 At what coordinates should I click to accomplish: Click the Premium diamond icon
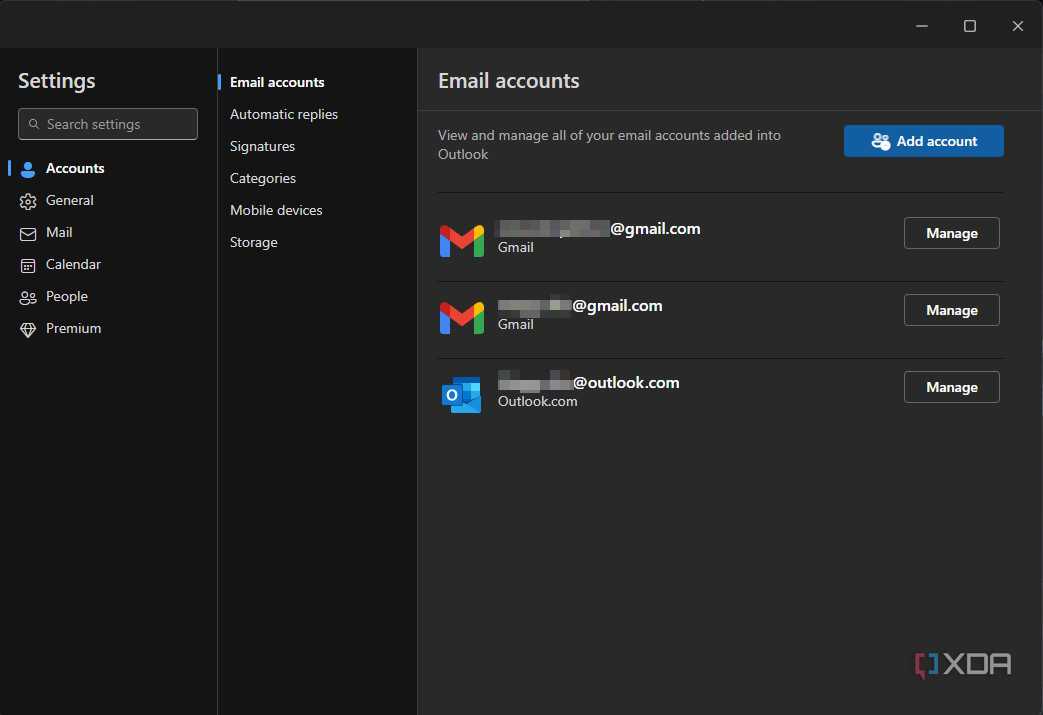click(x=28, y=330)
